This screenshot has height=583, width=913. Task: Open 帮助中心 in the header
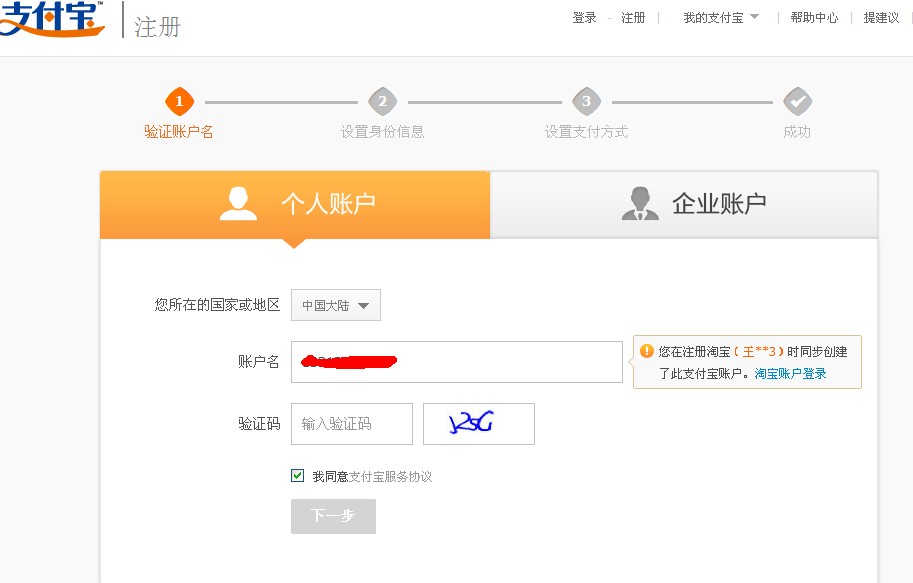click(814, 18)
